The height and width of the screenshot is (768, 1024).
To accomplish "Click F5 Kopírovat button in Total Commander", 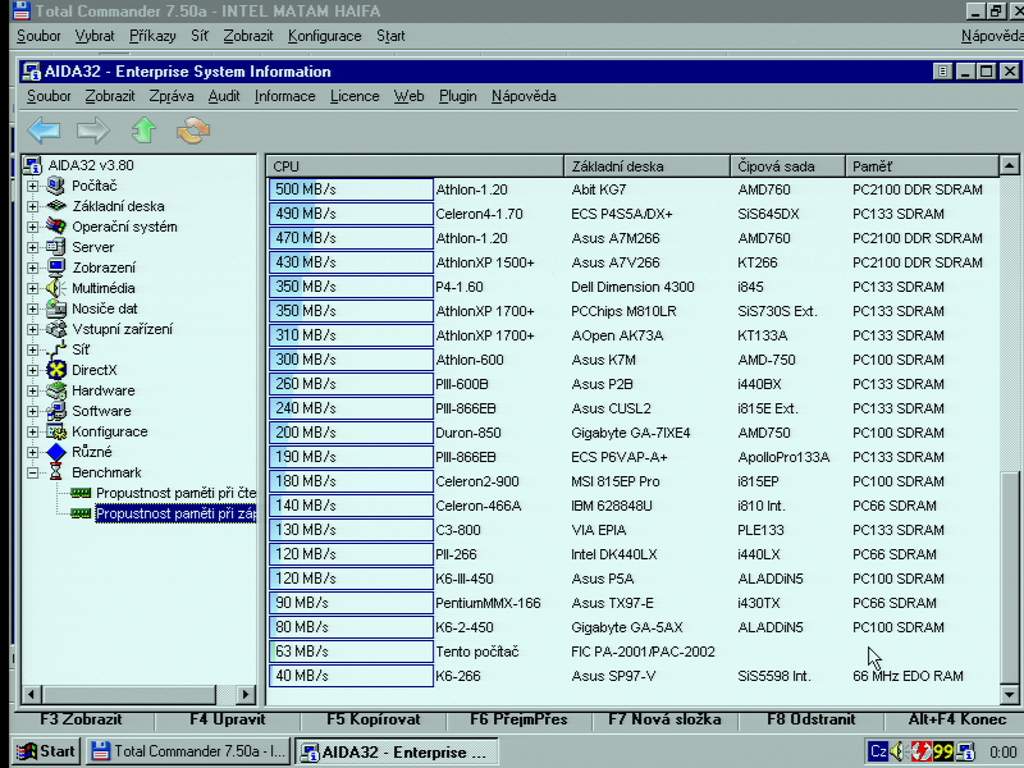I will (374, 720).
